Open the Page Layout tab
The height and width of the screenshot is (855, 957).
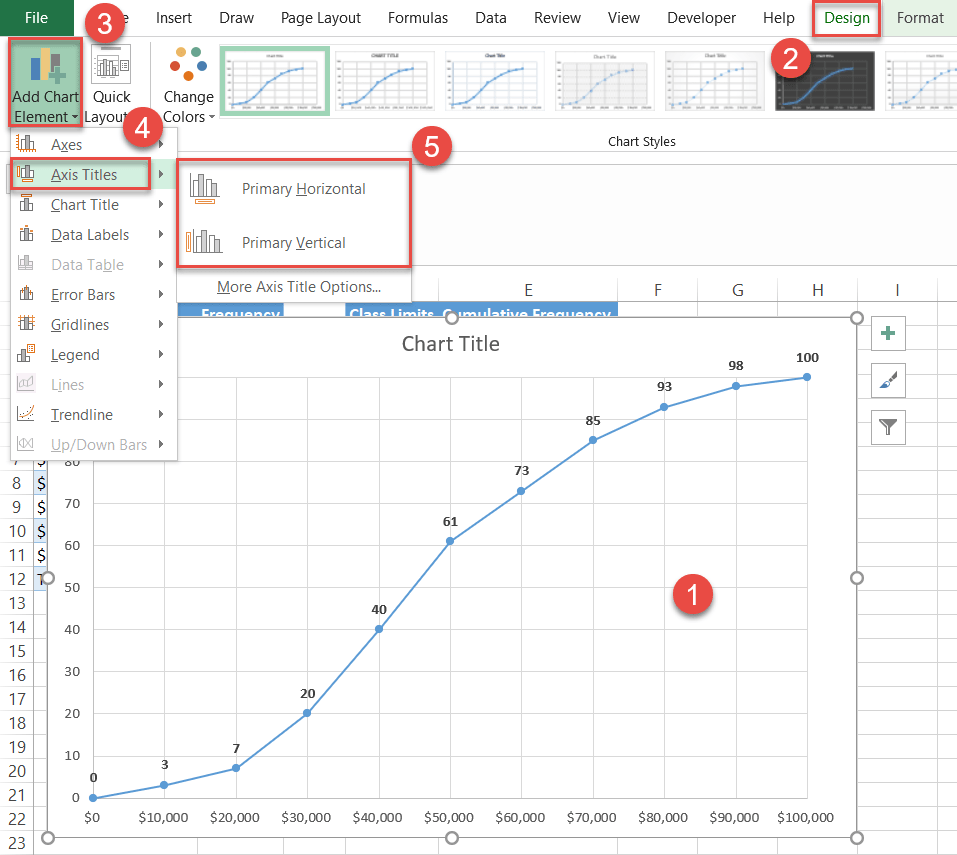(321, 18)
